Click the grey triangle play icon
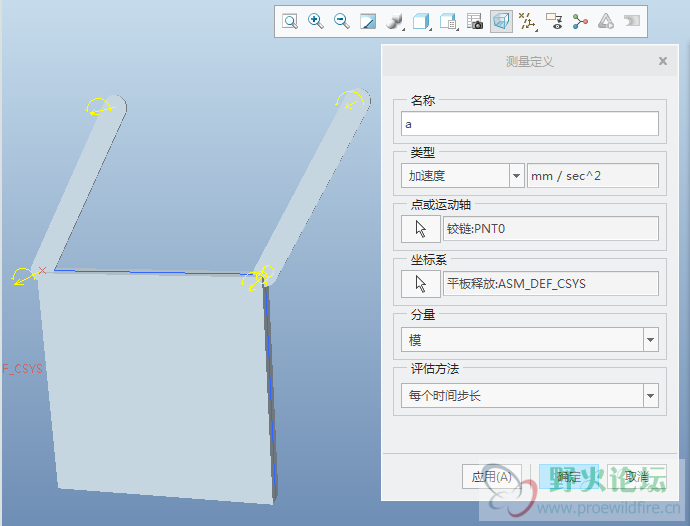The width and height of the screenshot is (690, 526). coord(606,21)
